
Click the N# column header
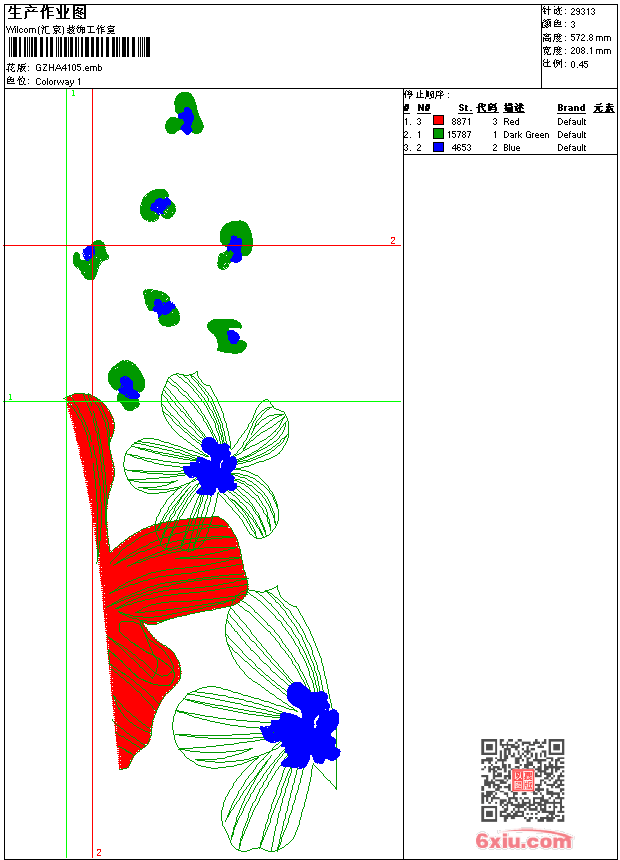coord(424,108)
